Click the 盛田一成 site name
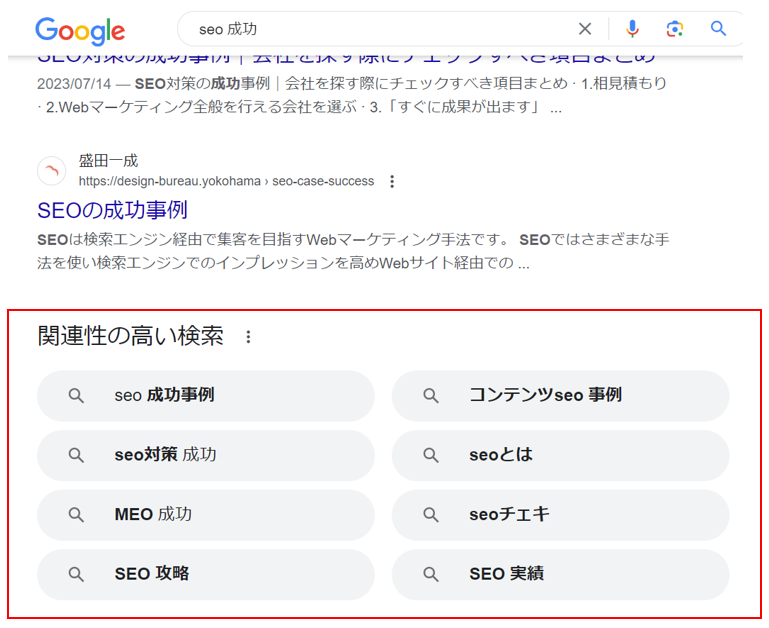This screenshot has width=769, height=628. tap(108, 160)
